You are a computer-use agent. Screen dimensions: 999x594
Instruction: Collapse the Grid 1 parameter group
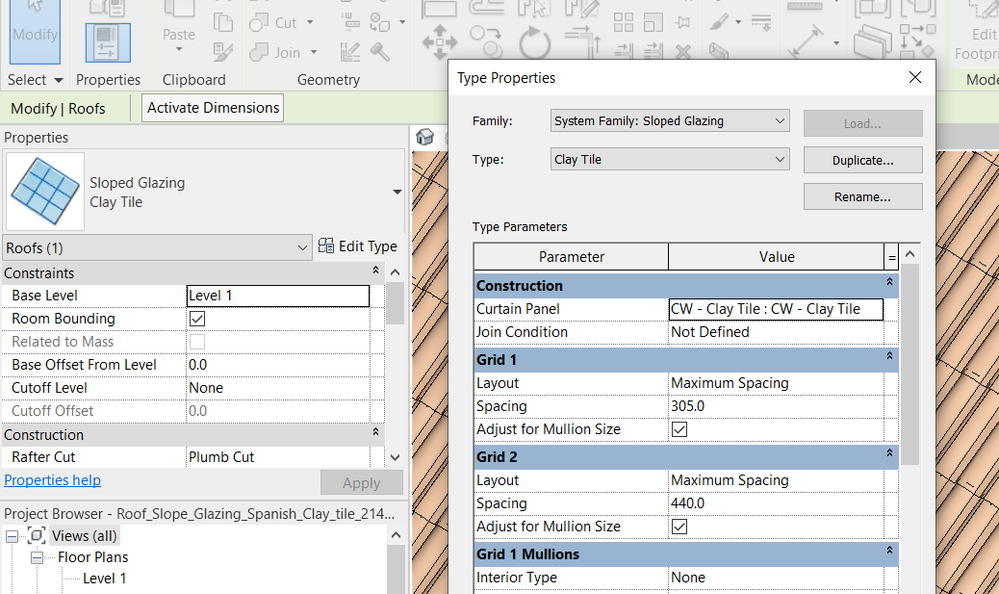[889, 356]
